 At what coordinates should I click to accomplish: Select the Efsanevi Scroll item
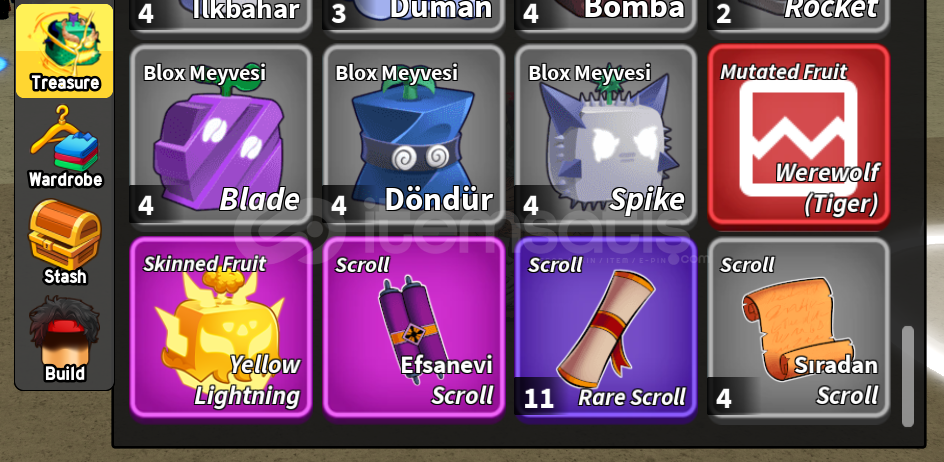[x=413, y=327]
